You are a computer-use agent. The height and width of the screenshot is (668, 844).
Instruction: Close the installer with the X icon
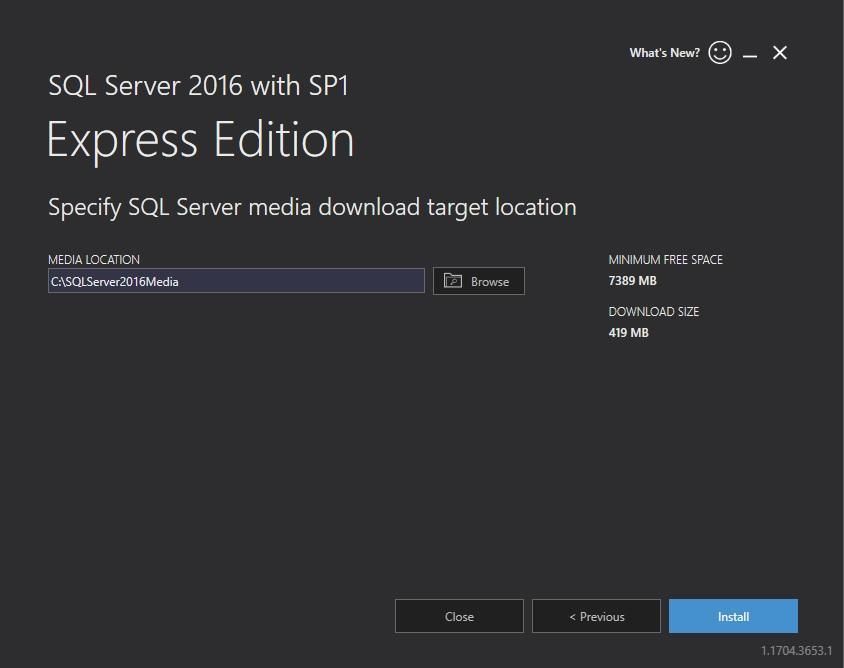click(780, 53)
